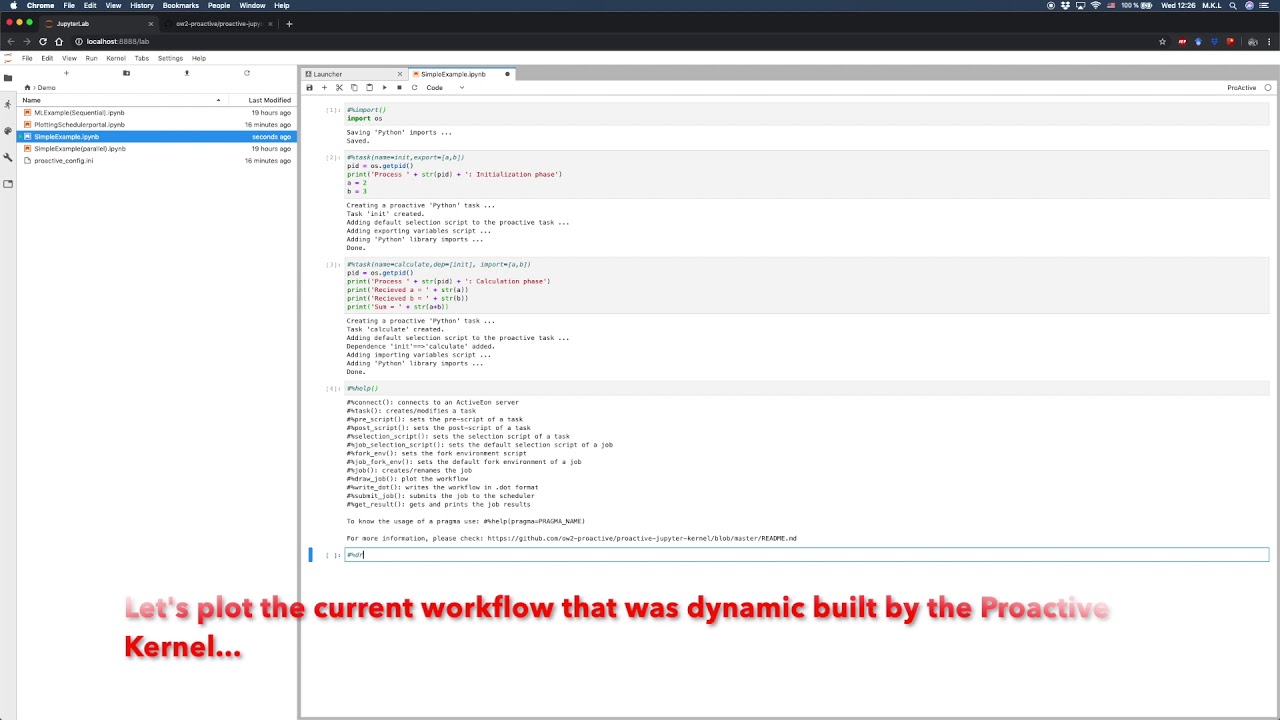Reload the page in Chrome
Screen dimensions: 1280x720
point(43,41)
